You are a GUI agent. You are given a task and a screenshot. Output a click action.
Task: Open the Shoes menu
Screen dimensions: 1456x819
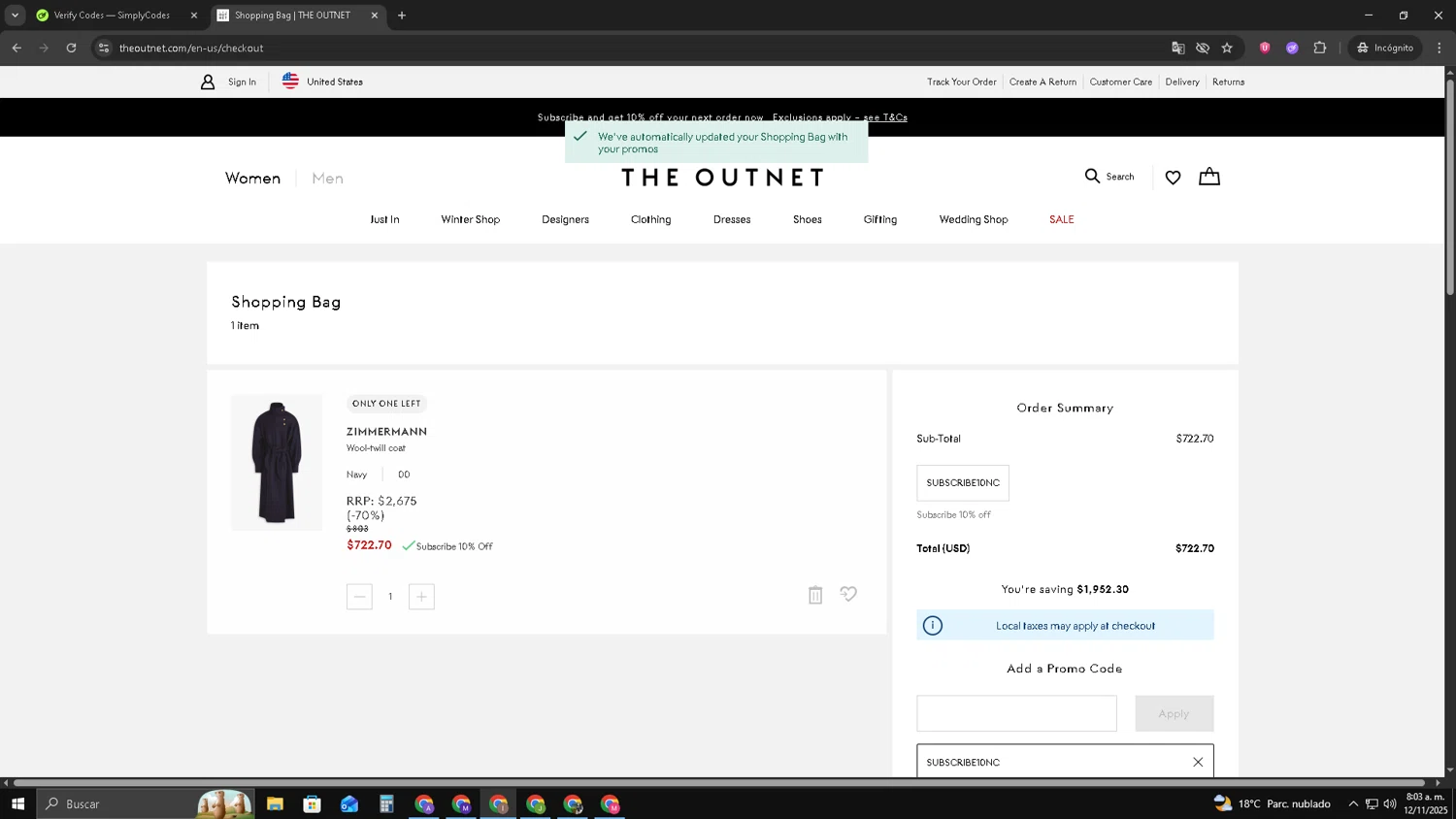coord(808,219)
